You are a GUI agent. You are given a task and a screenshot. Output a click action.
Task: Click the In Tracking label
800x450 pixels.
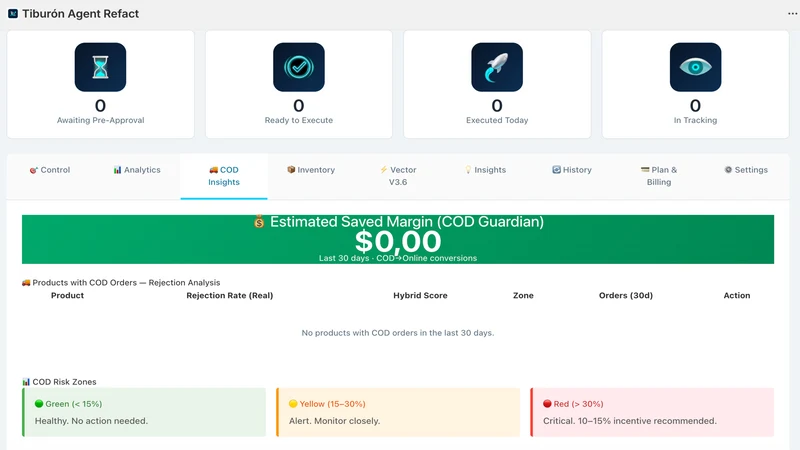click(x=695, y=120)
